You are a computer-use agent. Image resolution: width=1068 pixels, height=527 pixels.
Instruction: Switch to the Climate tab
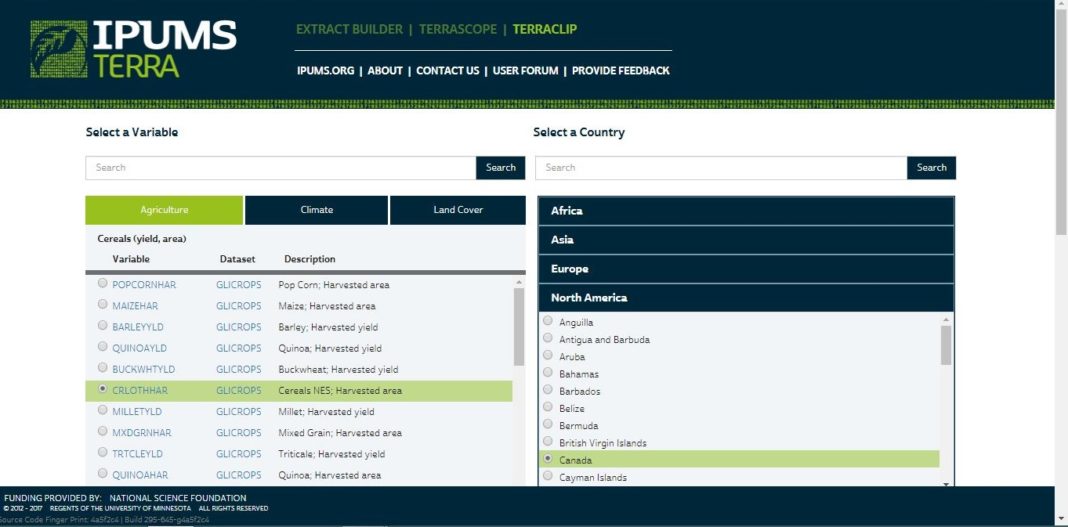316,210
